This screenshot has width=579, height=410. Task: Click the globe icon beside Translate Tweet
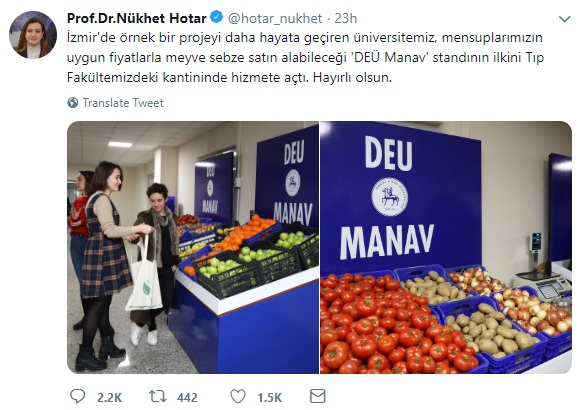click(73, 102)
